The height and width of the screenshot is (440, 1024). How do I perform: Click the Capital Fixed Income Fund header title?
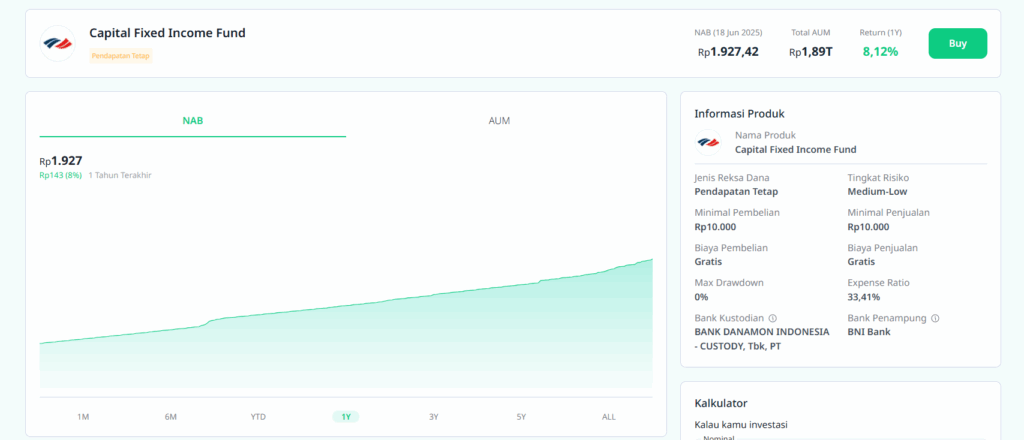point(167,33)
